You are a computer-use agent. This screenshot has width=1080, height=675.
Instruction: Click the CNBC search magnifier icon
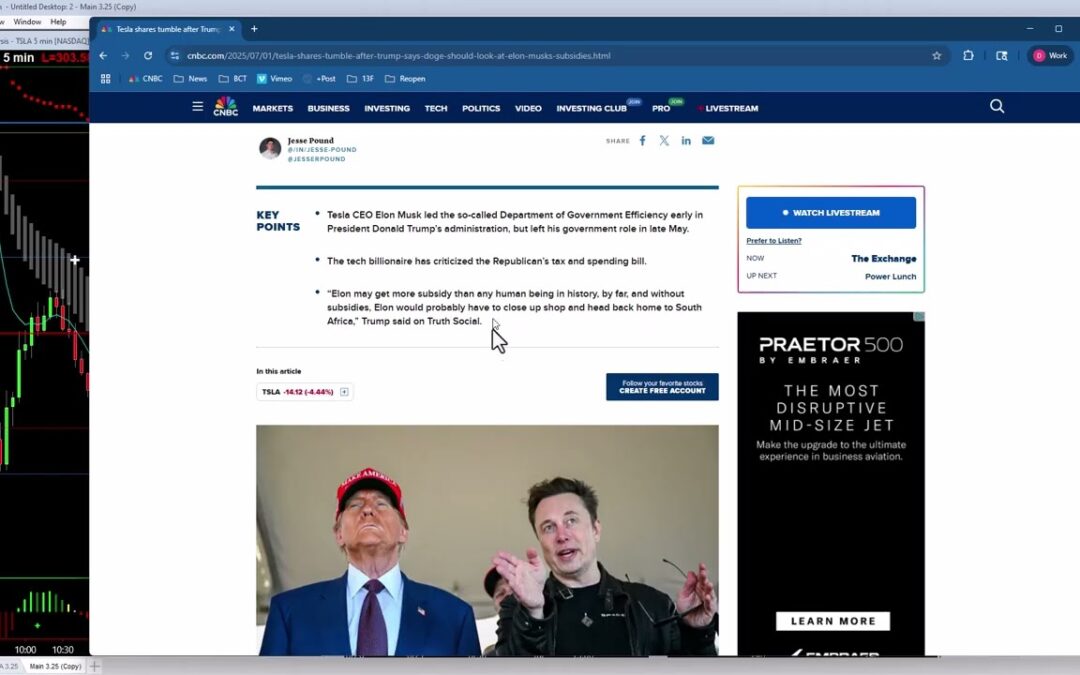click(997, 106)
